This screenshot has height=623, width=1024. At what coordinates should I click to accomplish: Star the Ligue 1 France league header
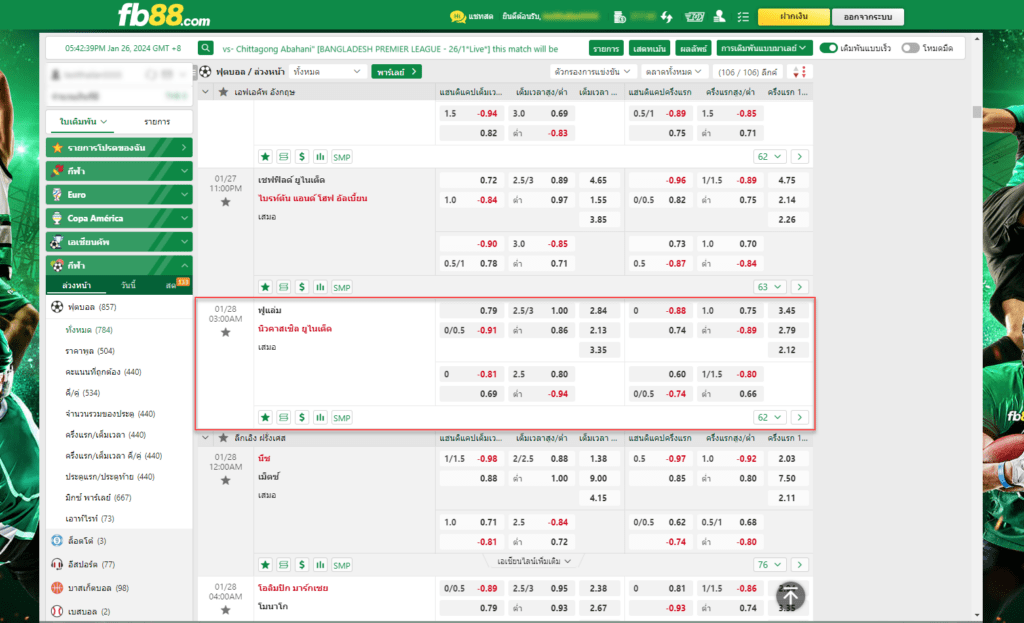click(223, 438)
